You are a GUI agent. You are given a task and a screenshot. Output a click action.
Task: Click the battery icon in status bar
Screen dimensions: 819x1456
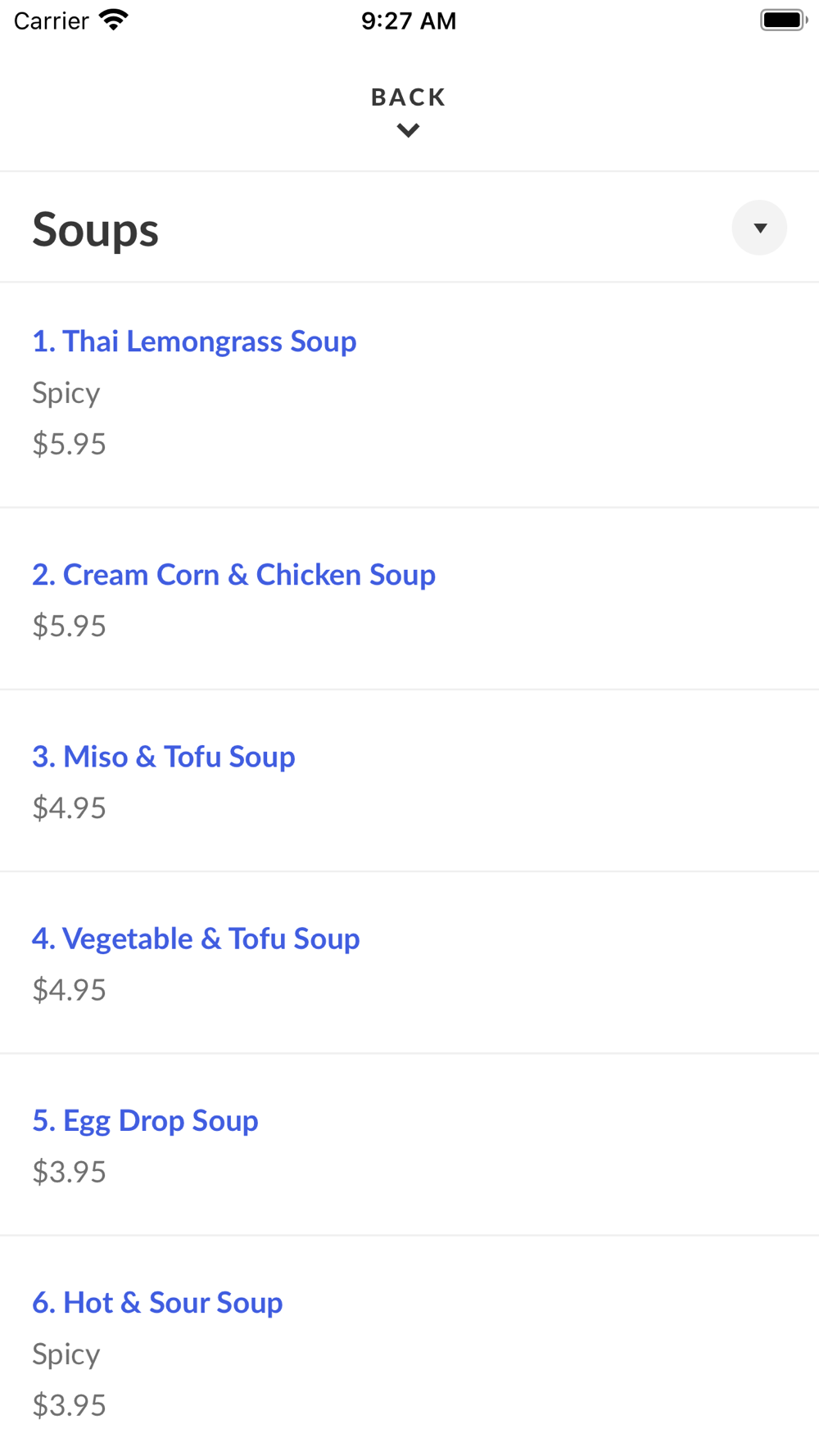click(783, 20)
